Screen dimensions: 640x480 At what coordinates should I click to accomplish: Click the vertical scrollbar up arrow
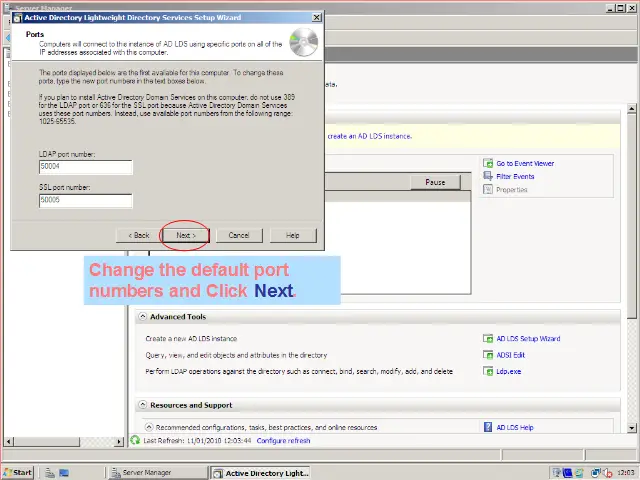[631, 109]
